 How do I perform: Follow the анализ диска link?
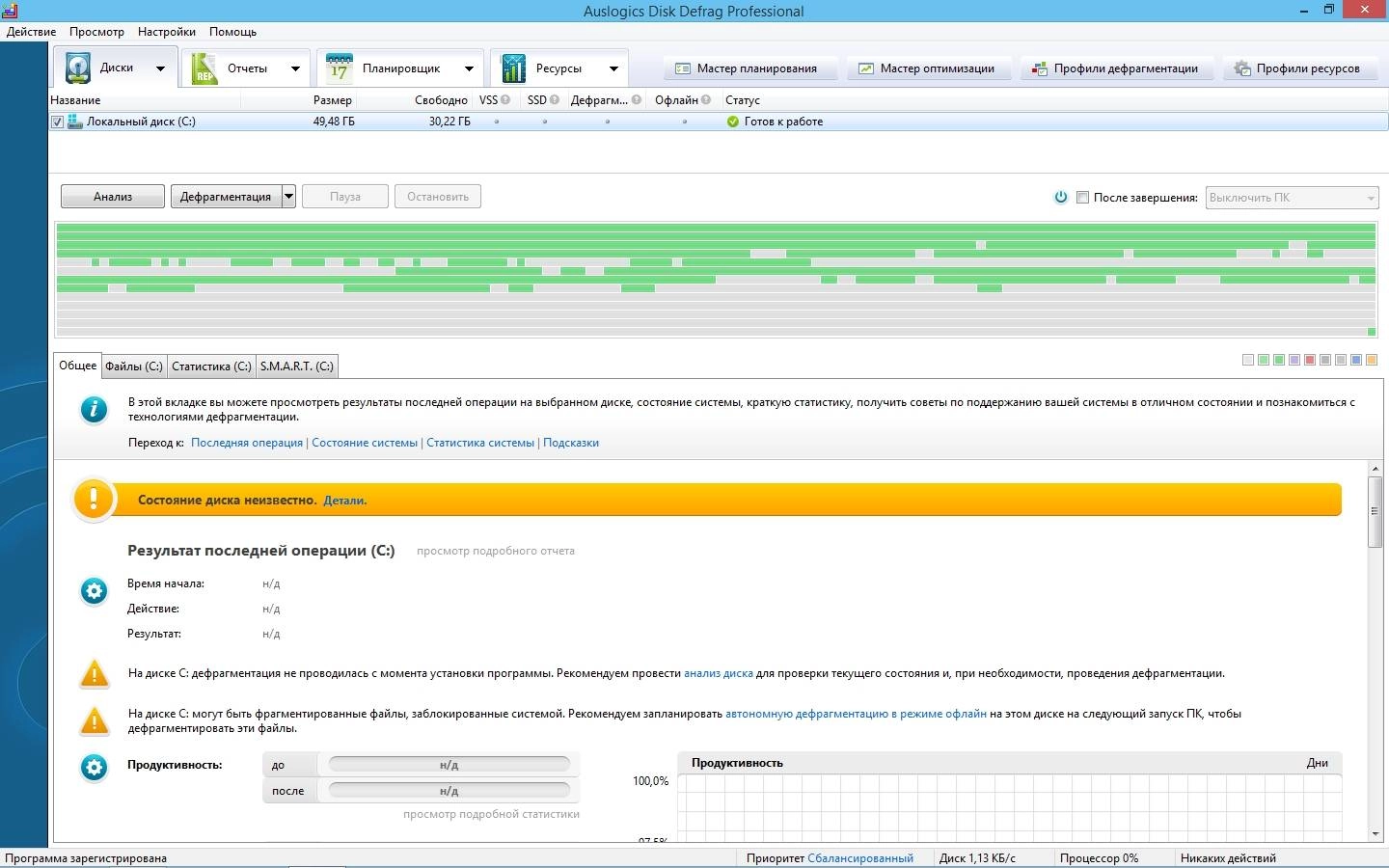(719, 673)
